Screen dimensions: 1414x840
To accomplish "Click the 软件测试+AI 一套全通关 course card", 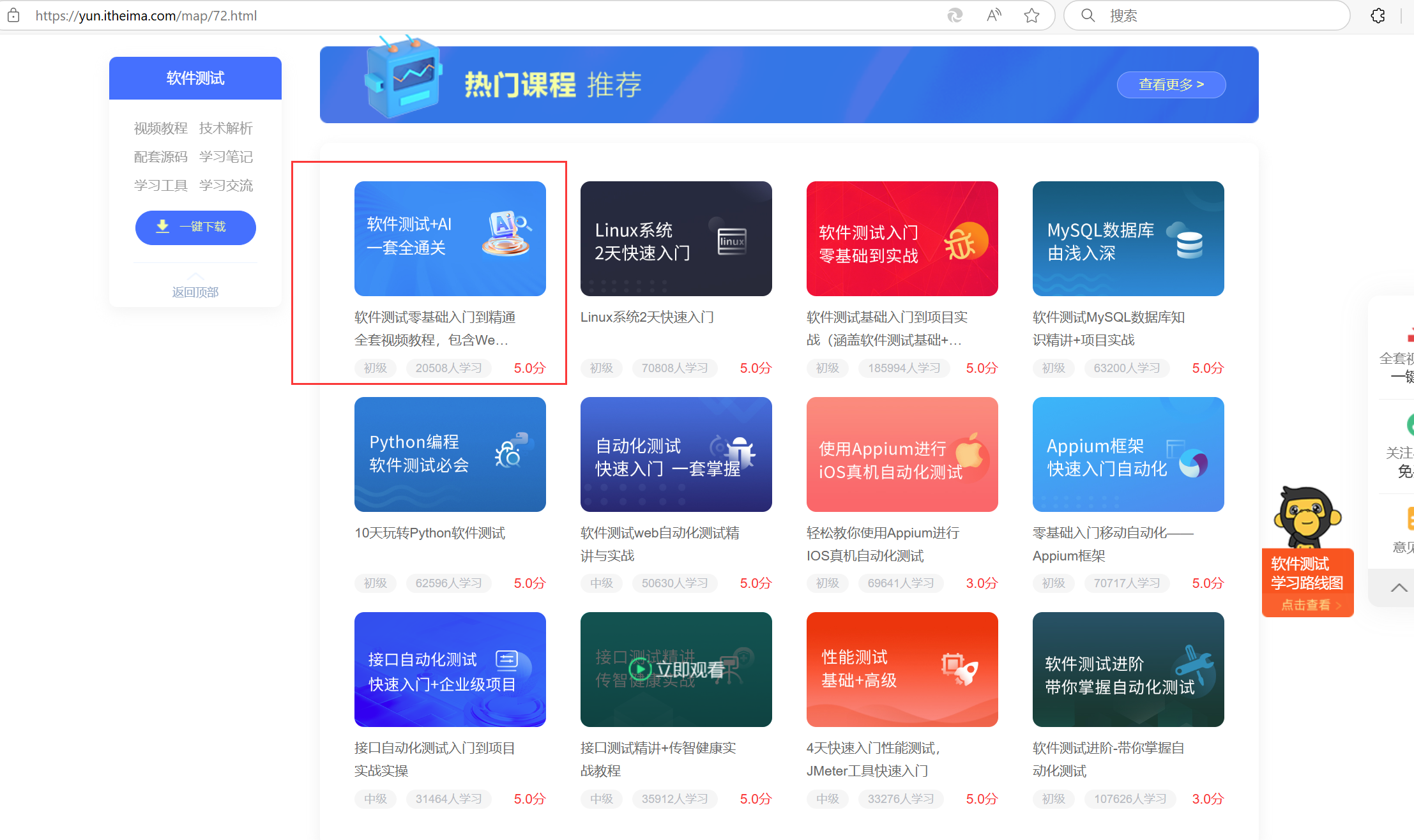I will click(x=450, y=239).
